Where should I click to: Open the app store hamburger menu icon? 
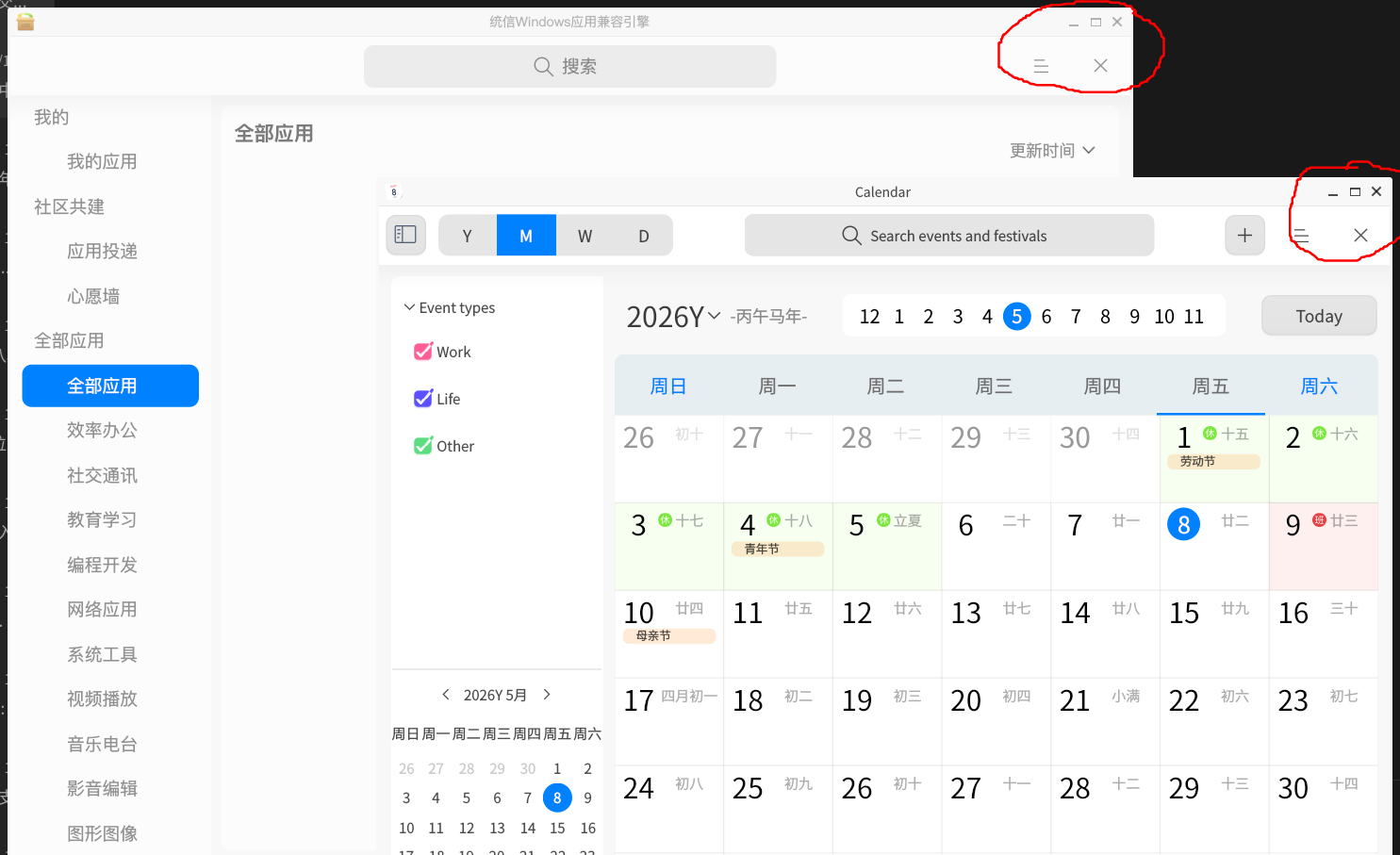point(1041,66)
